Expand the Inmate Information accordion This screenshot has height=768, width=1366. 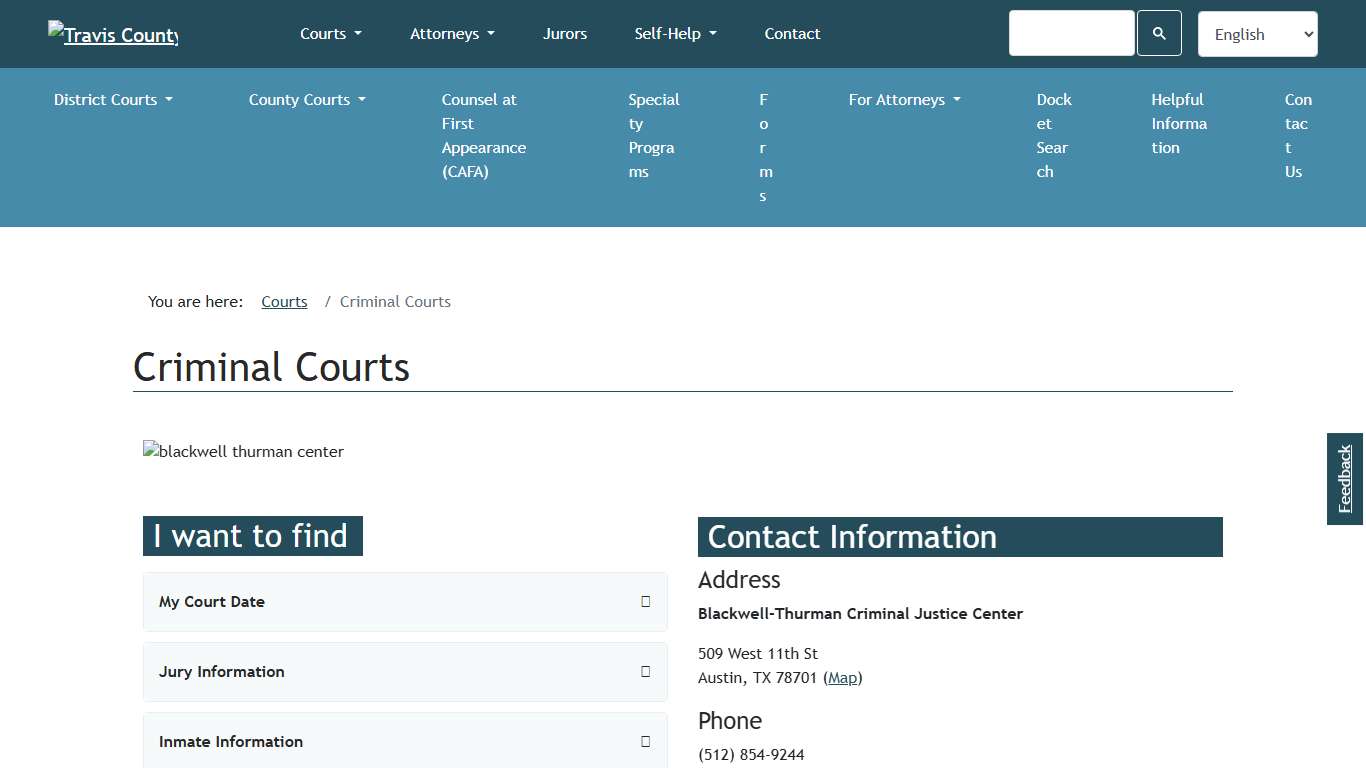click(x=405, y=741)
